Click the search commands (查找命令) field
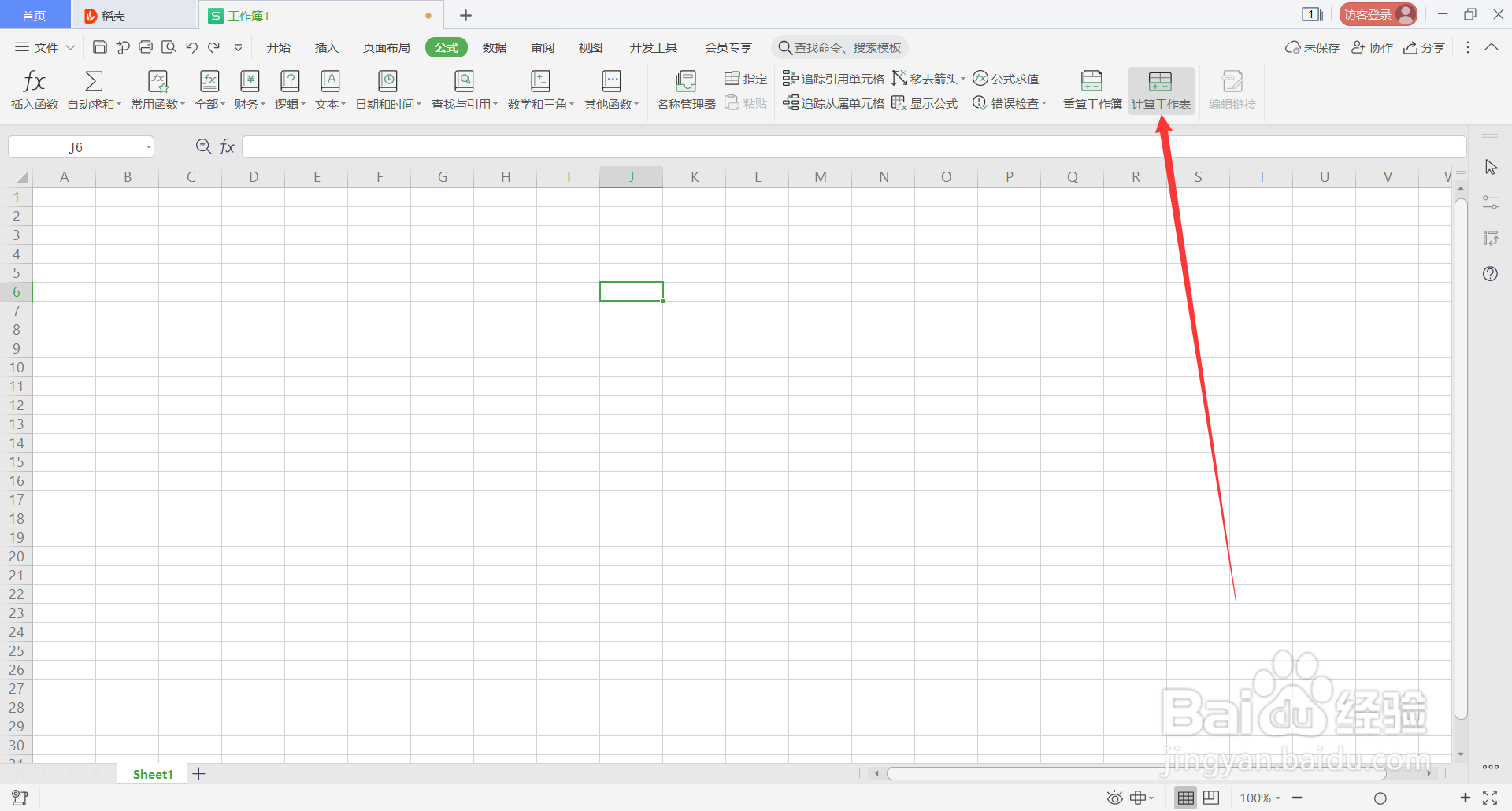 (839, 47)
